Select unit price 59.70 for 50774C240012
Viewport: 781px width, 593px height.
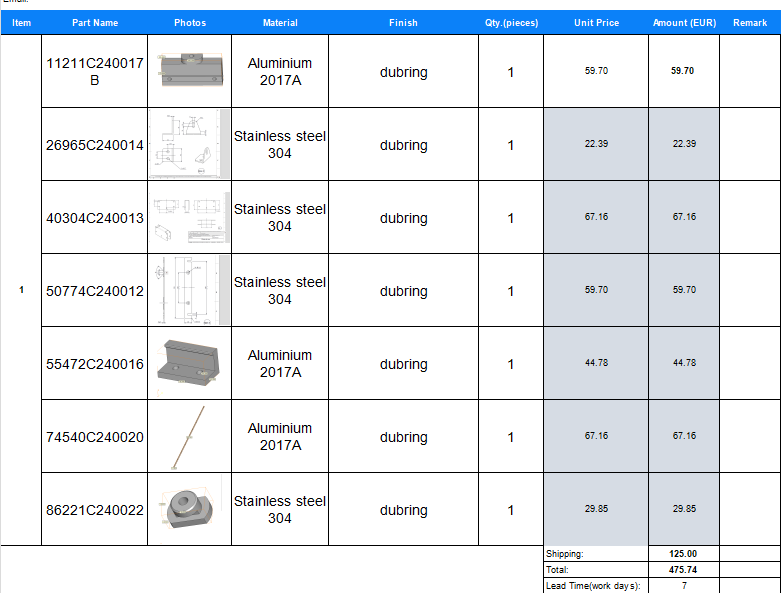pyautogui.click(x=596, y=290)
